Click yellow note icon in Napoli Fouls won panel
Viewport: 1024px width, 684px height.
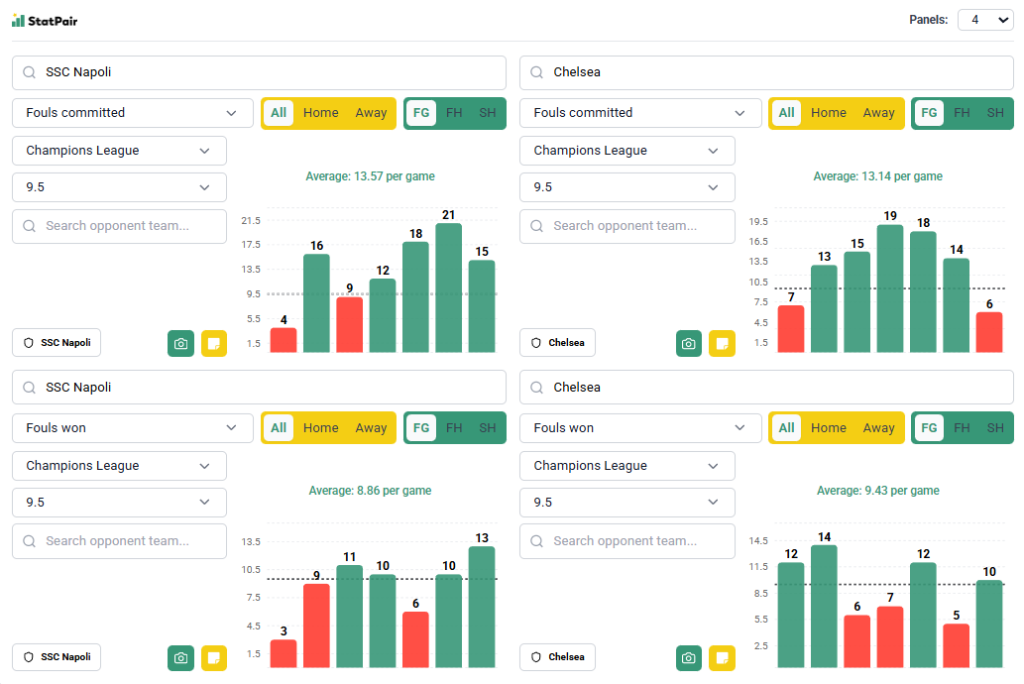(x=214, y=658)
